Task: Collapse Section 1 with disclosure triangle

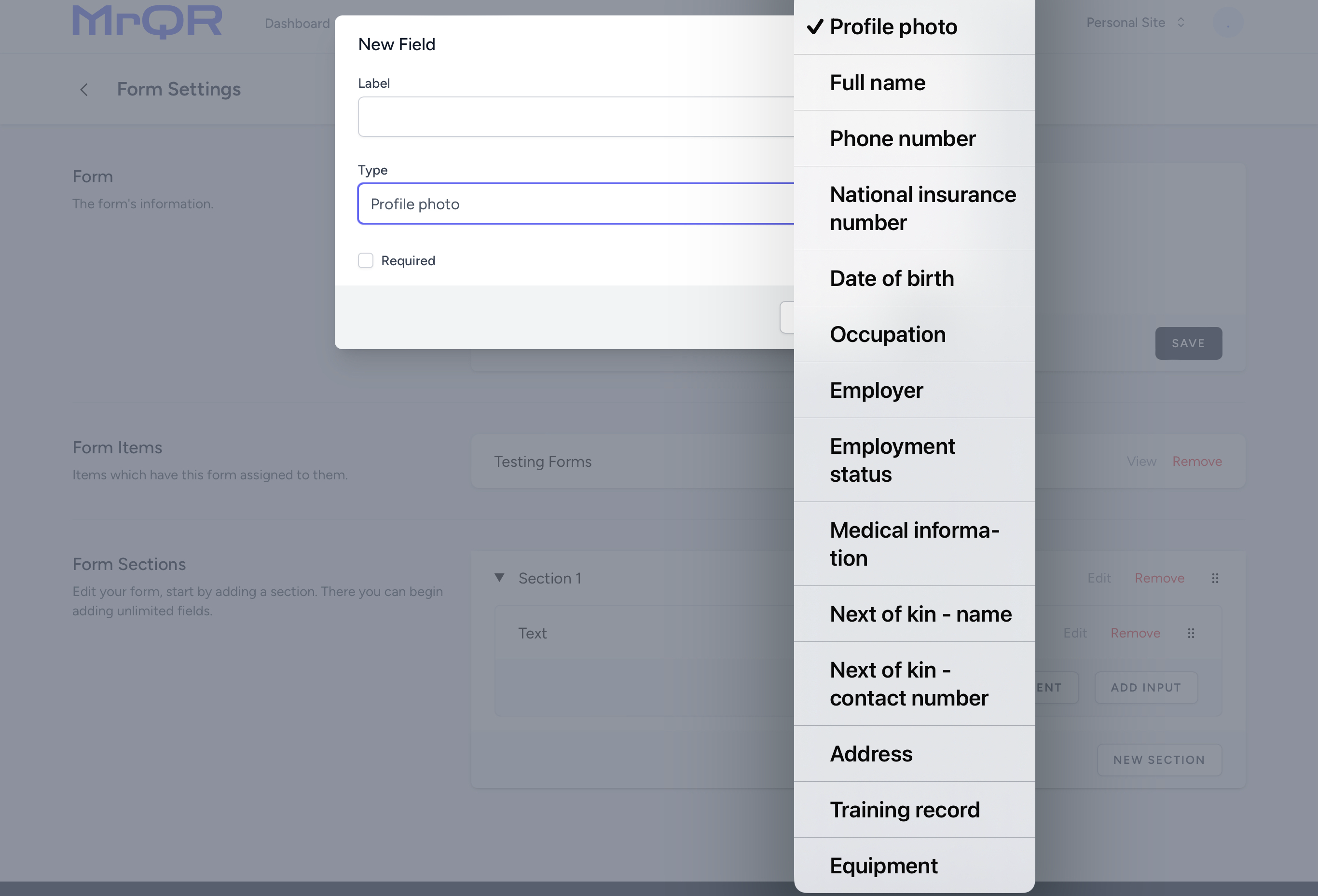Action: [x=499, y=578]
